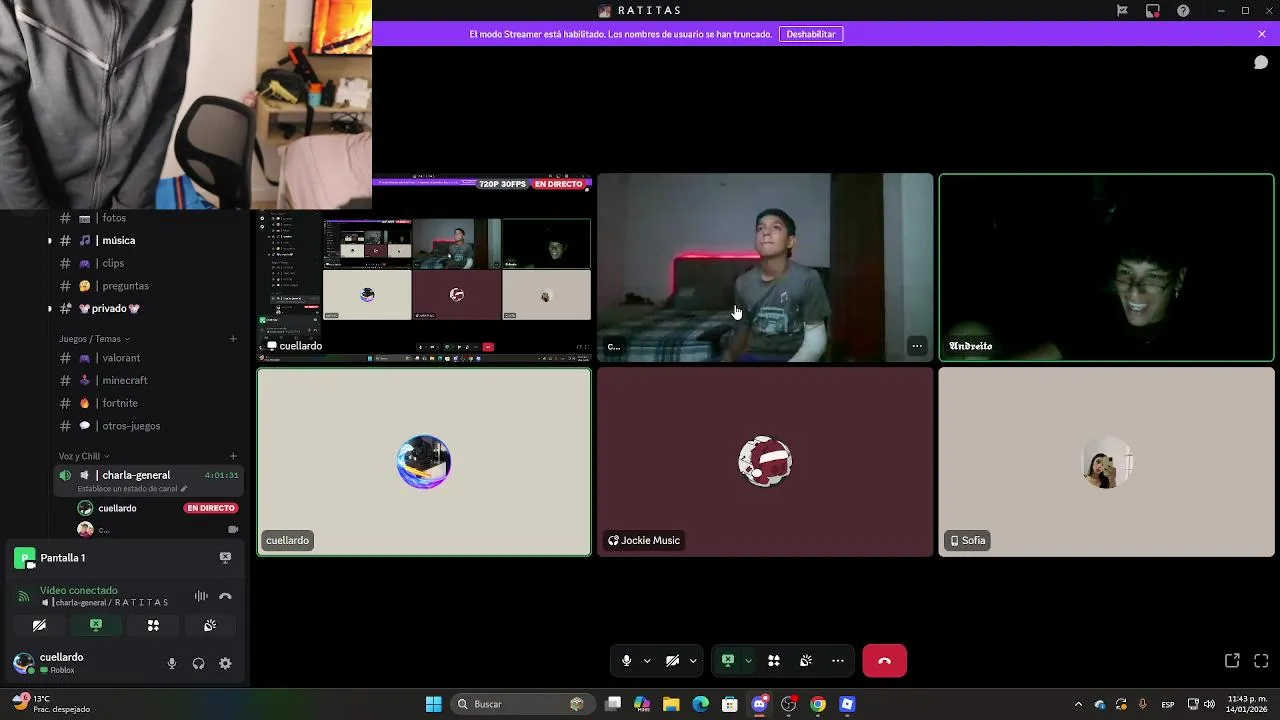Enter full screen call view
Viewport: 1280px width, 720px height.
pyautogui.click(x=1261, y=661)
